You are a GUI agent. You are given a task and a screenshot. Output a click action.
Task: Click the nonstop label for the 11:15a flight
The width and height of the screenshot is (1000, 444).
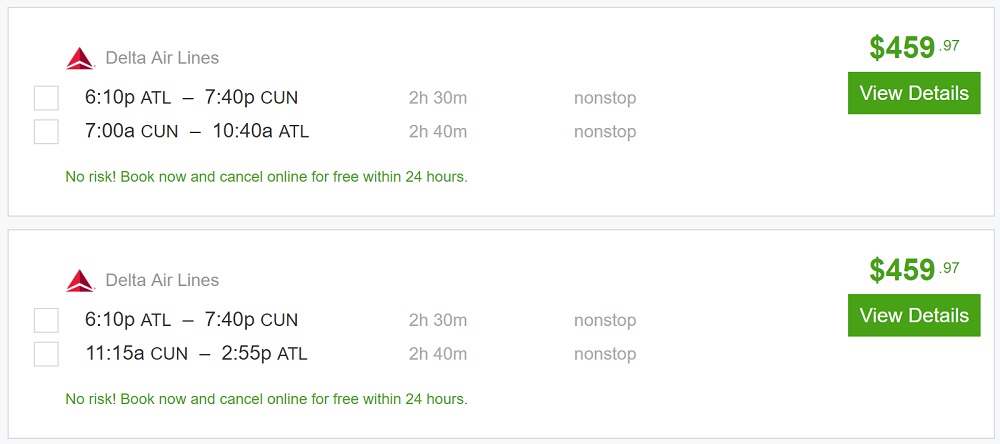[x=605, y=354]
